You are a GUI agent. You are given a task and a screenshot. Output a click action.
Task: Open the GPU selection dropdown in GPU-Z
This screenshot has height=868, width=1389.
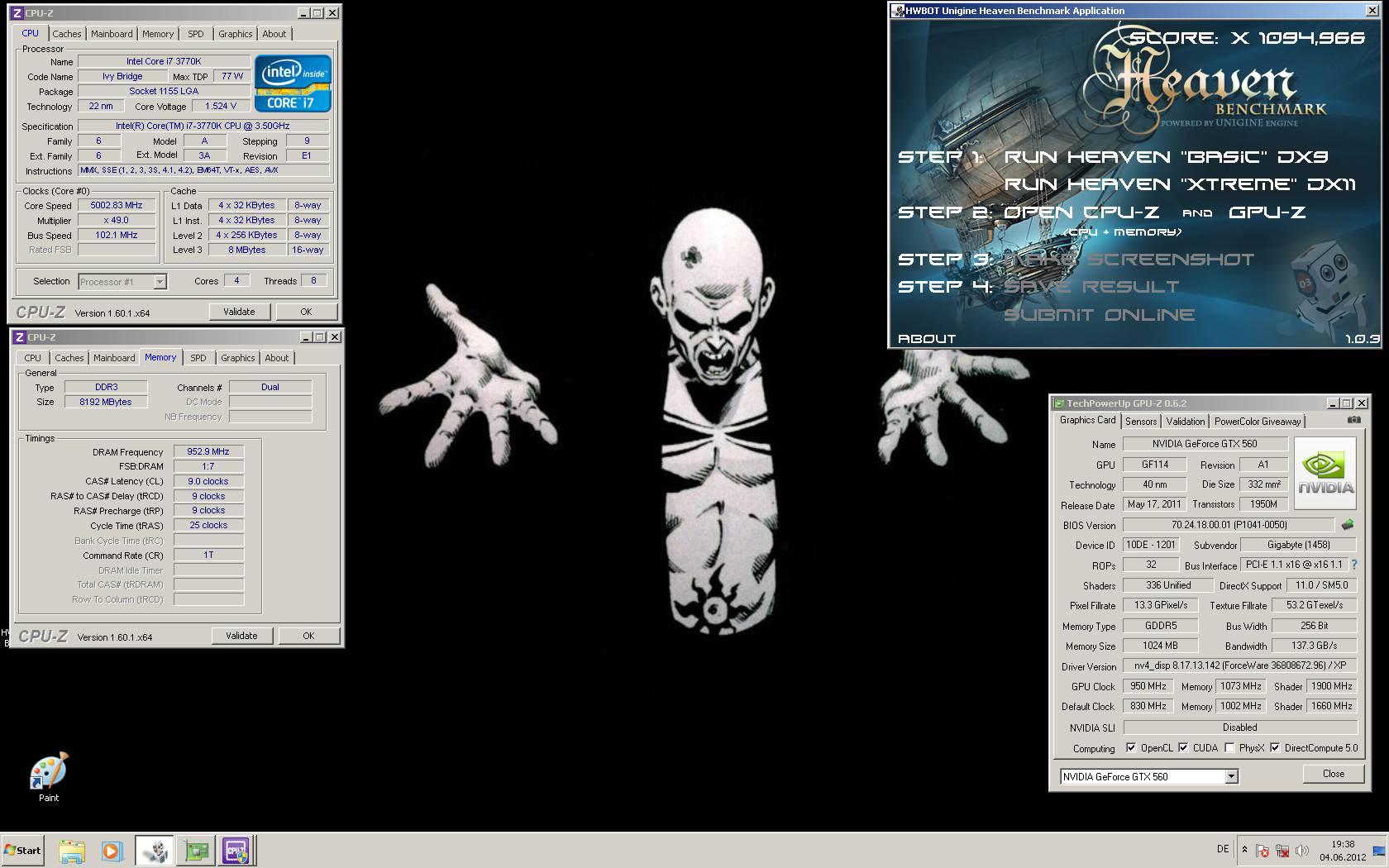1231,776
